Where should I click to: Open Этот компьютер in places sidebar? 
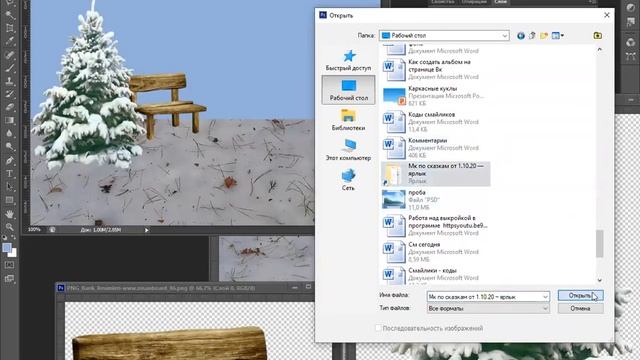click(x=349, y=150)
